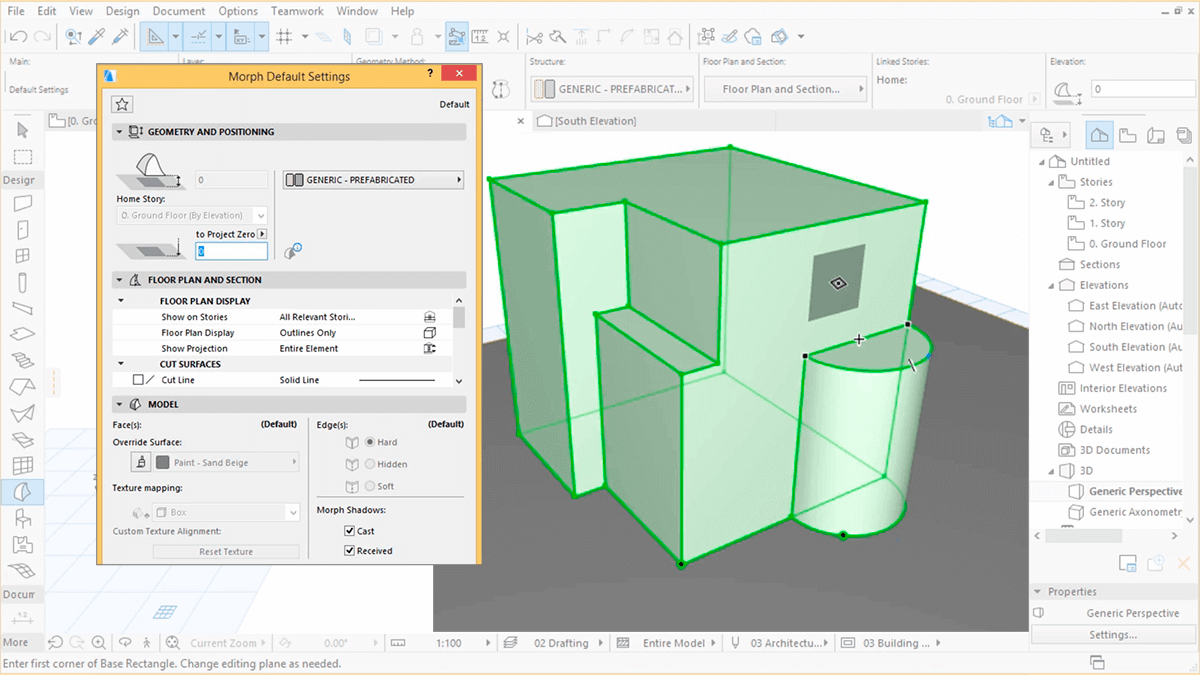Collapse the Geometry and Positioning section

[120, 132]
